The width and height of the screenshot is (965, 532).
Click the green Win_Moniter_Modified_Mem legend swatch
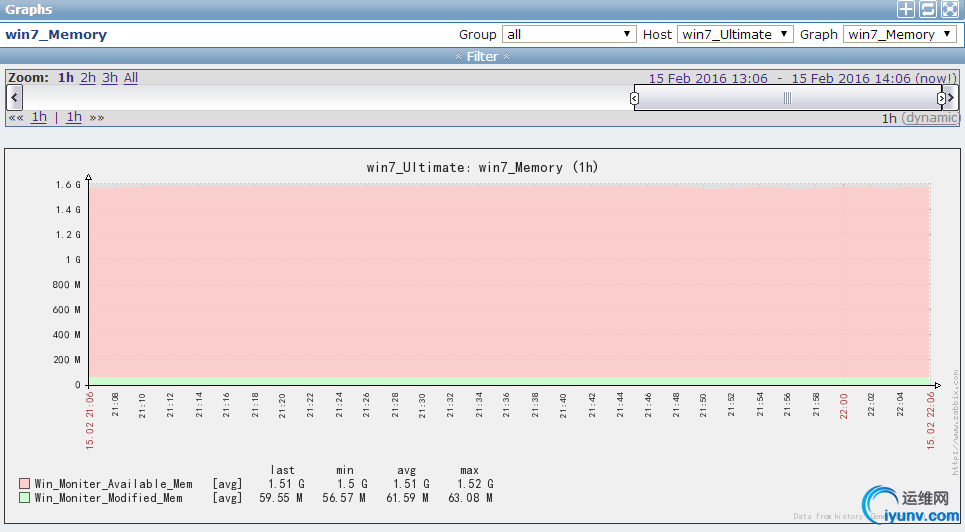point(24,498)
